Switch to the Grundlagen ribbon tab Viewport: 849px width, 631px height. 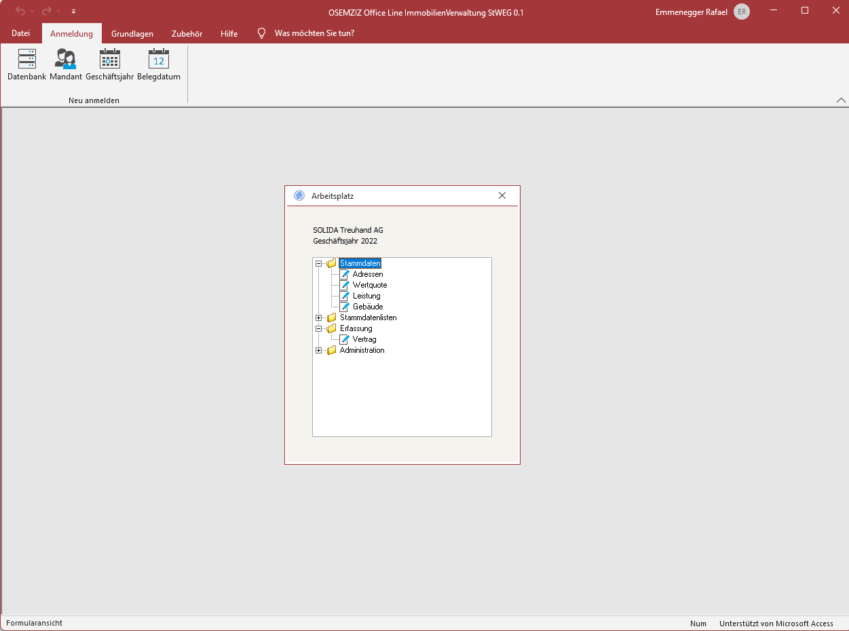coord(132,33)
